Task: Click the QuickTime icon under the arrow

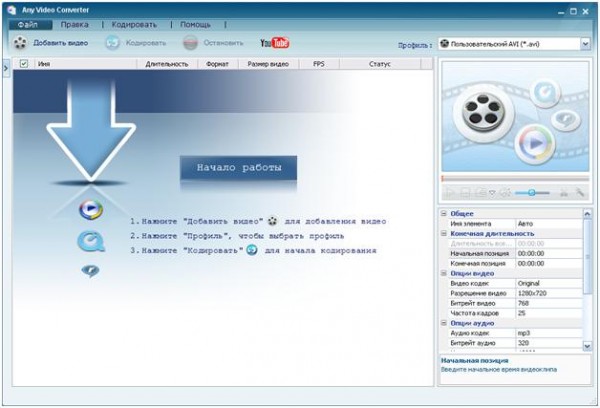Action: click(x=91, y=242)
